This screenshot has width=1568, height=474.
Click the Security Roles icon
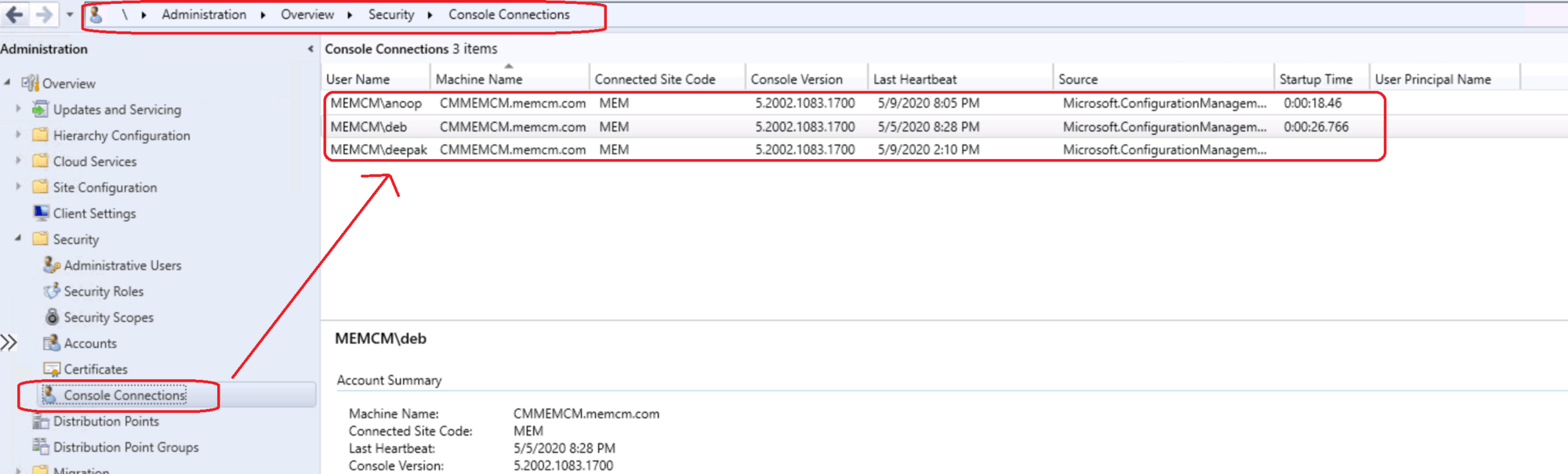tap(52, 291)
